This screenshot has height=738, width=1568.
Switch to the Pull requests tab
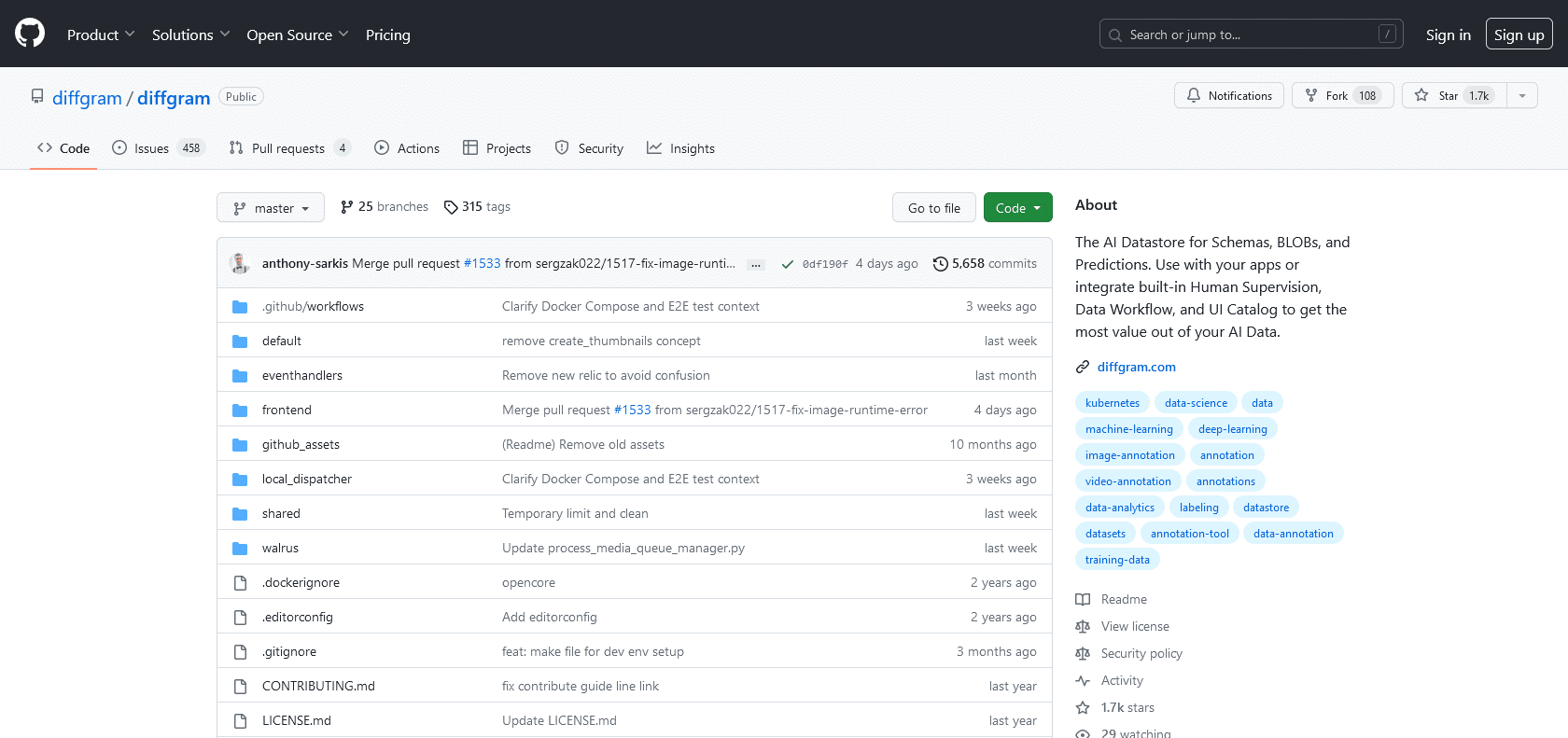(289, 148)
